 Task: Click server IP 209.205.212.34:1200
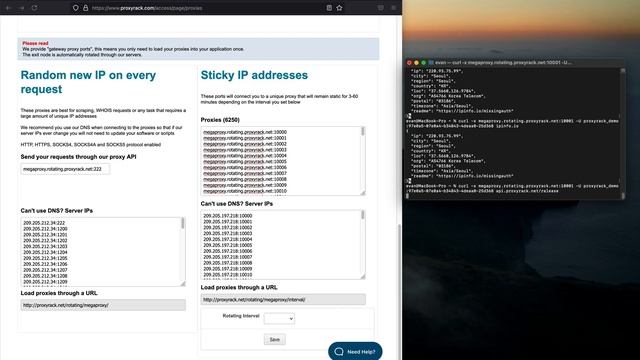click(x=45, y=229)
